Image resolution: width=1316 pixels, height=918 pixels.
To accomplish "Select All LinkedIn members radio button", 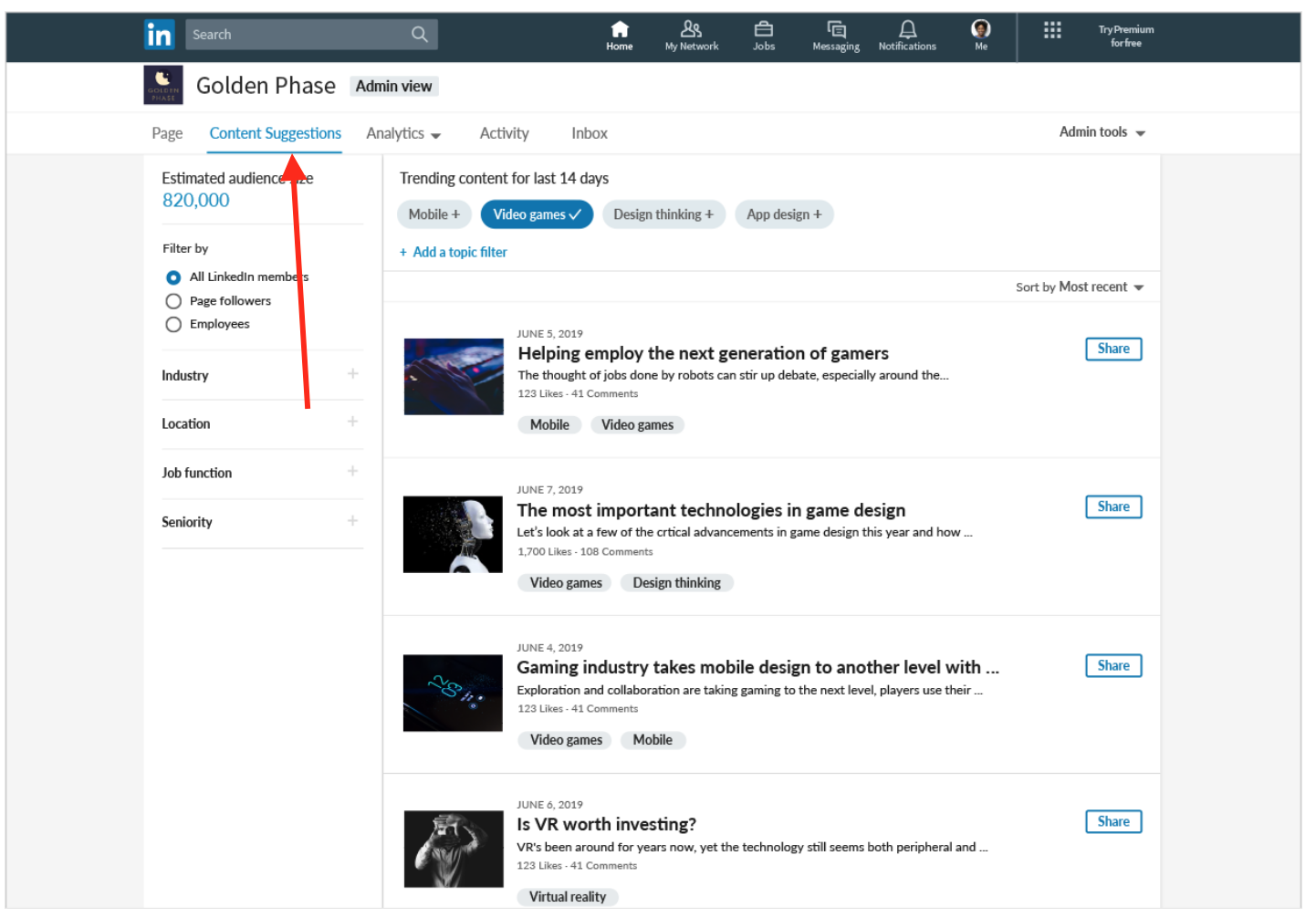I will (x=173, y=277).
